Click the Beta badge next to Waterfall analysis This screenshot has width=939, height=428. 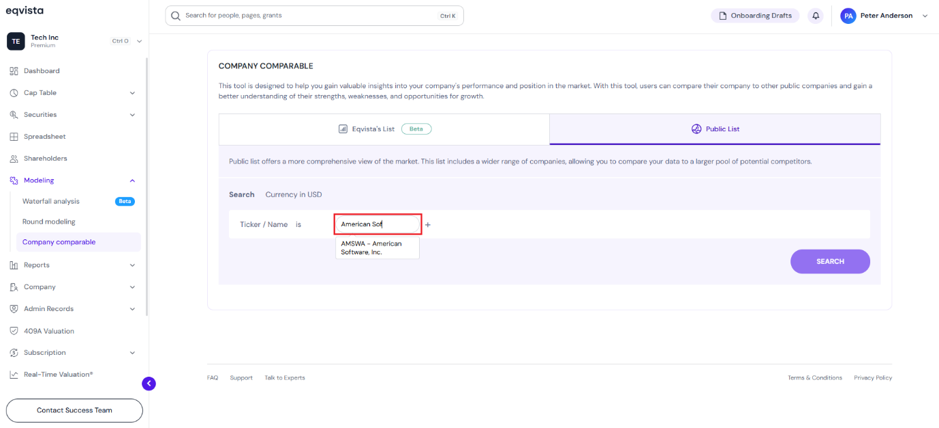125,201
